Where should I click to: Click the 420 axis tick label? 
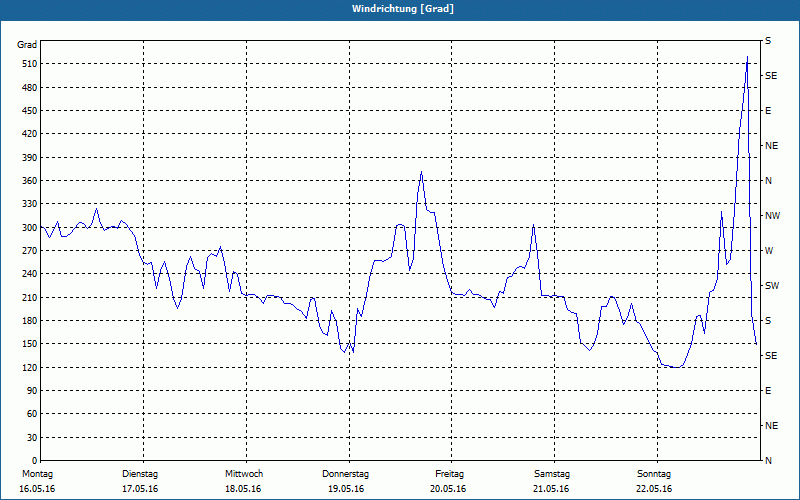click(30, 134)
